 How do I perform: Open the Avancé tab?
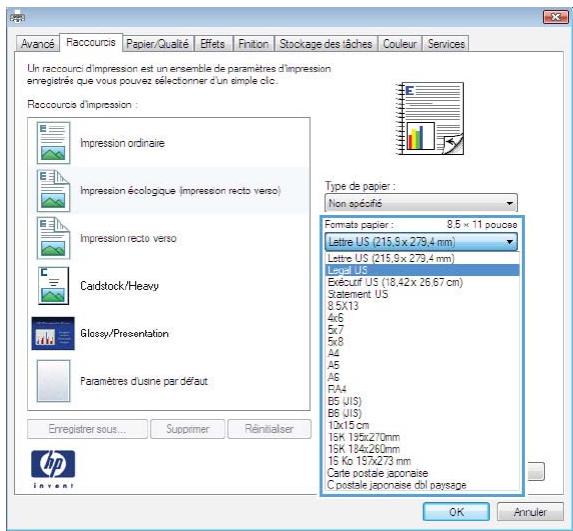tap(38, 44)
